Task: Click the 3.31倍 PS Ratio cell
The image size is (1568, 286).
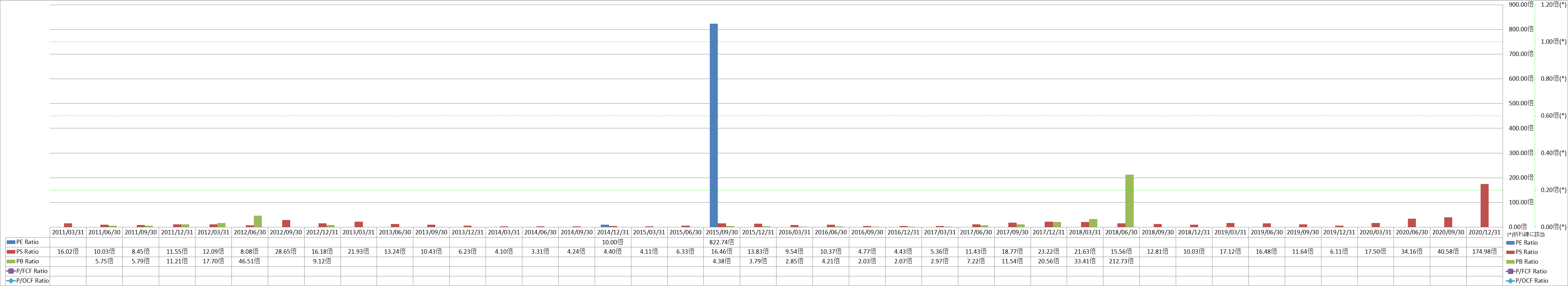Action: click(540, 252)
